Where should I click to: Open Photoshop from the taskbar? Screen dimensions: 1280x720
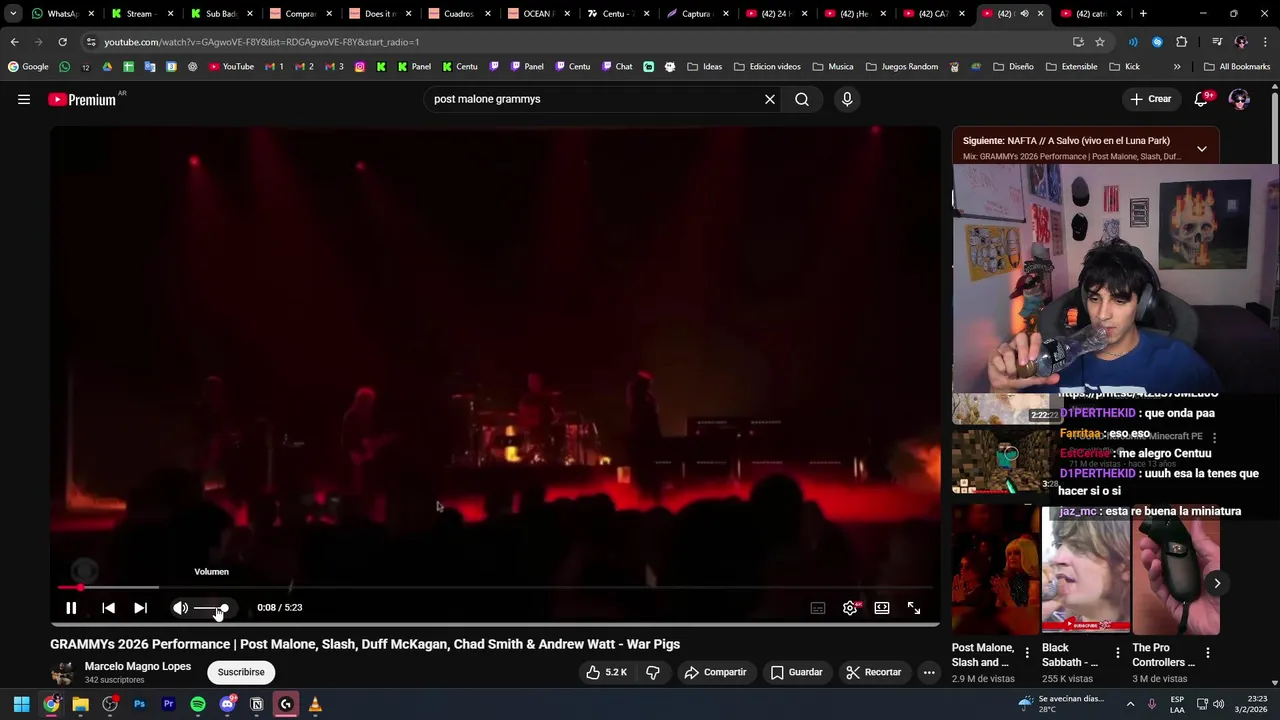139,704
